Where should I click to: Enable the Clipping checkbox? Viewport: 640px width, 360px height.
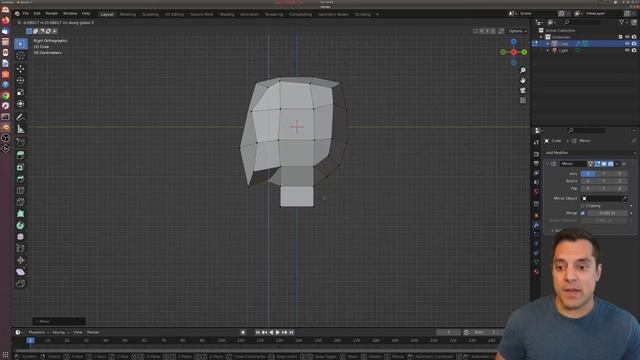click(x=583, y=206)
